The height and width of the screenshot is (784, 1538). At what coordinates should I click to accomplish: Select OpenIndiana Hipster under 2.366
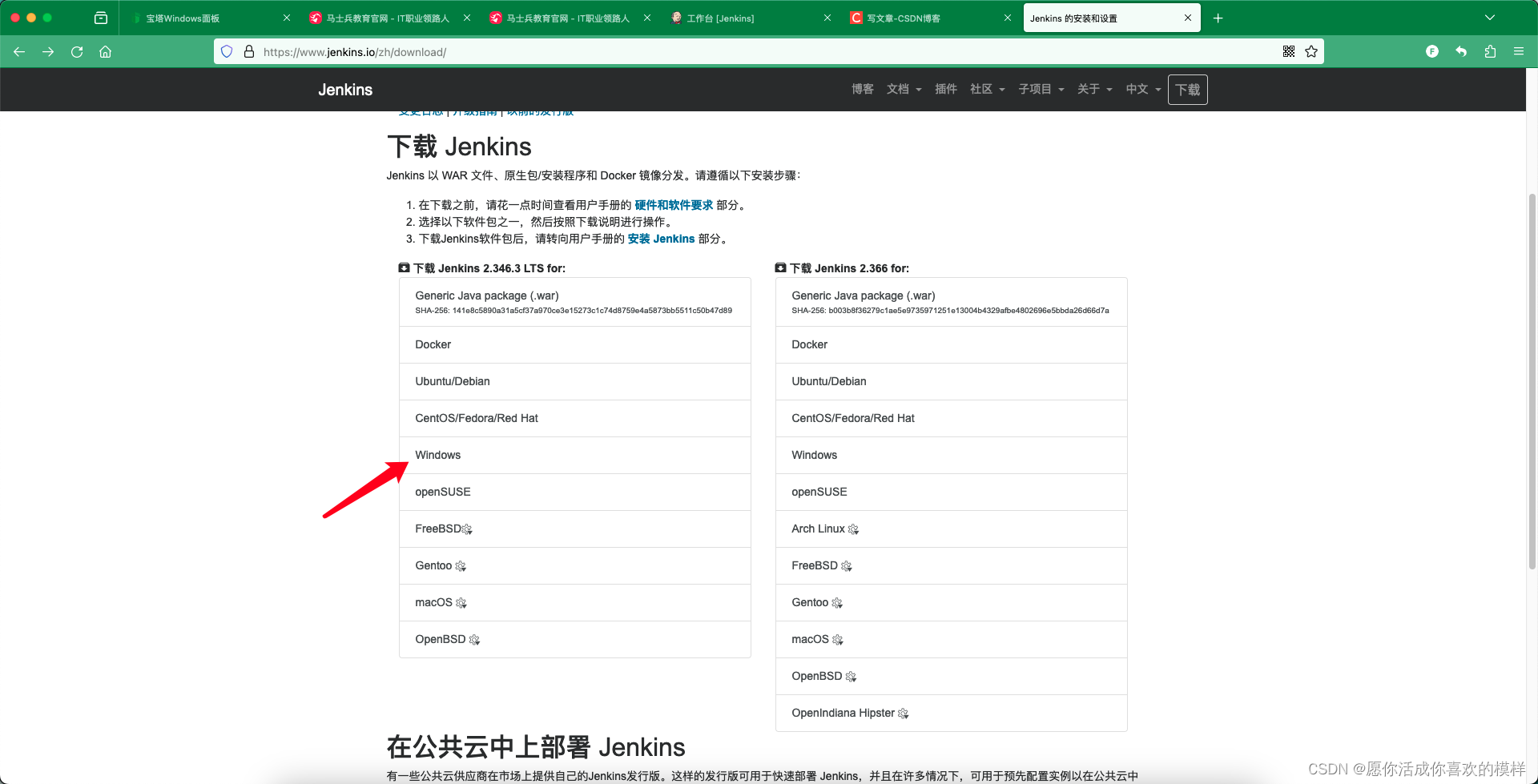click(951, 713)
